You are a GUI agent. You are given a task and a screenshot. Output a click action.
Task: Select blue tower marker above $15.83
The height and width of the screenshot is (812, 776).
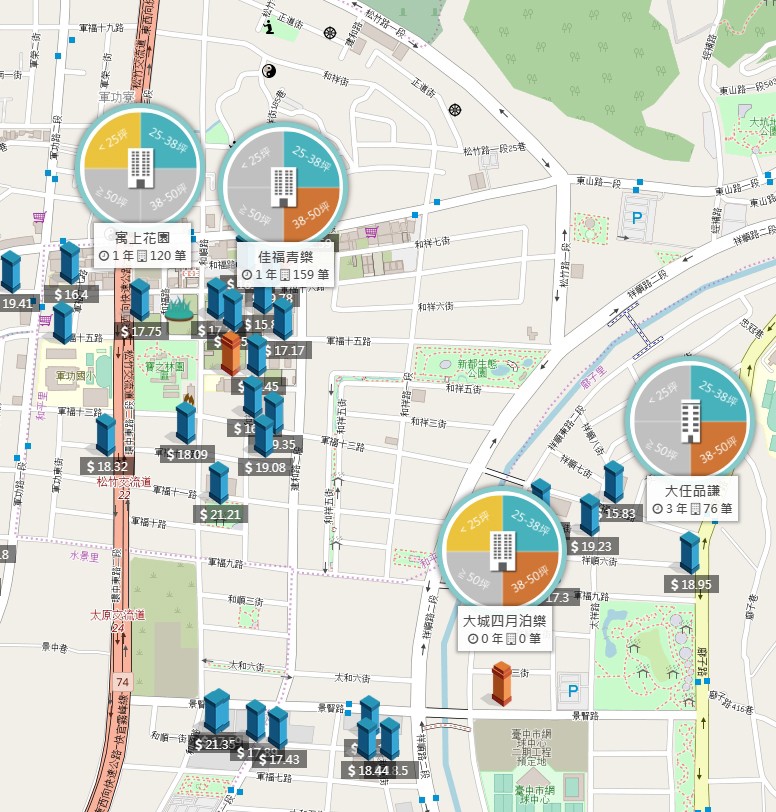tap(614, 482)
